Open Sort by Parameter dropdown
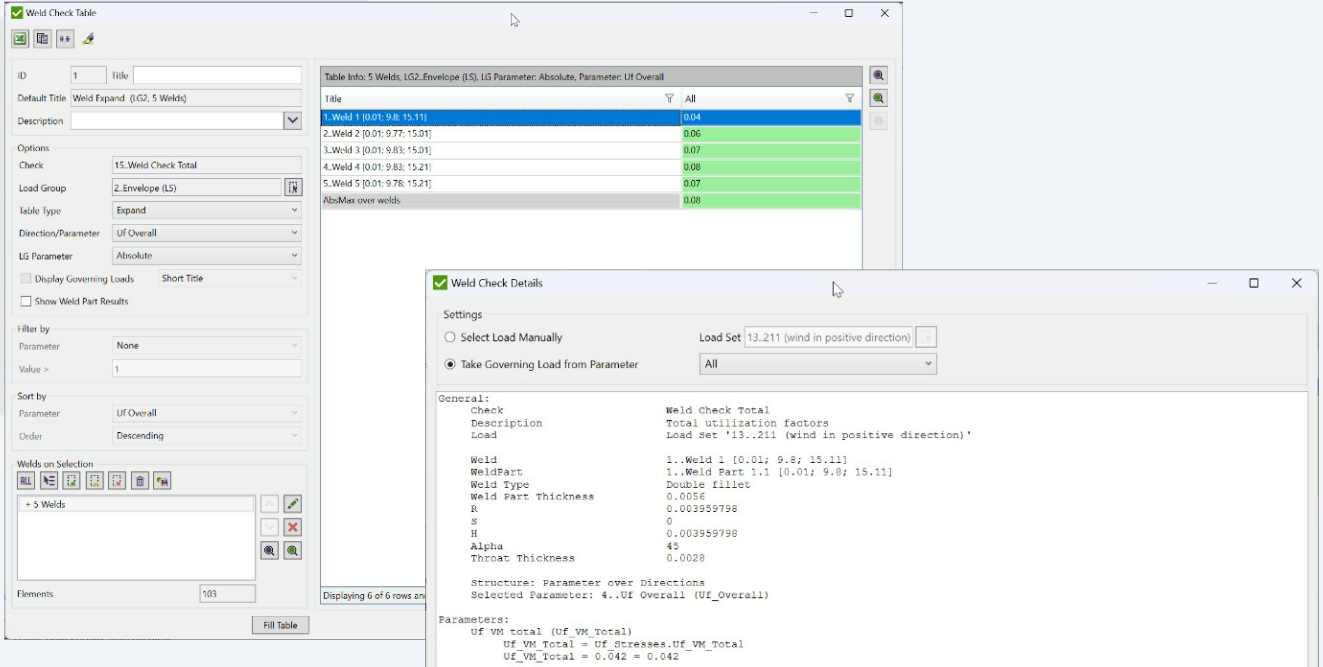 (207, 413)
